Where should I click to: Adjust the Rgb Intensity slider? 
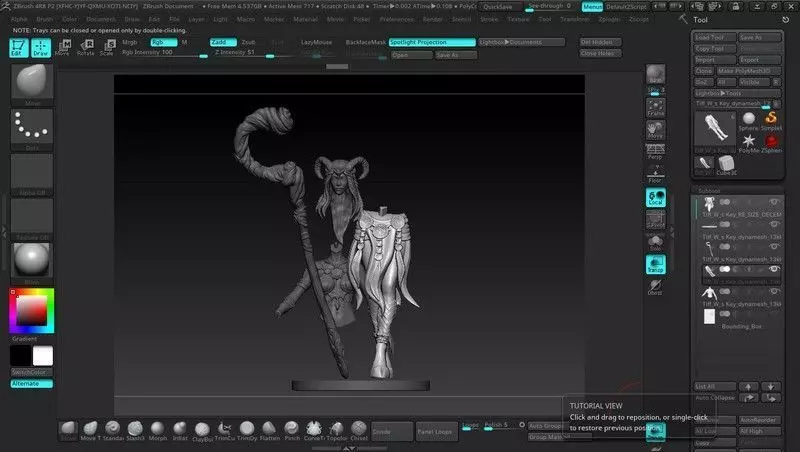click(x=164, y=53)
